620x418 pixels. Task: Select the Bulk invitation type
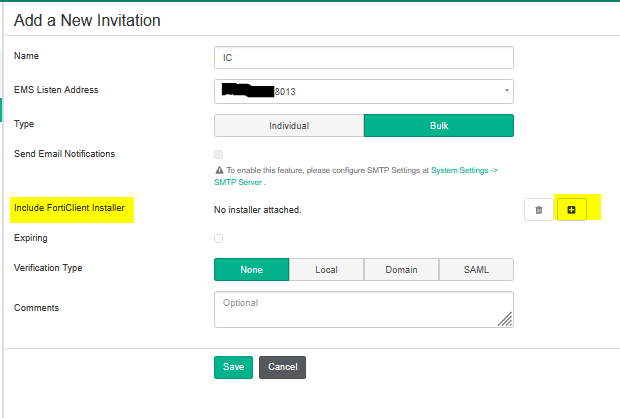coord(439,126)
